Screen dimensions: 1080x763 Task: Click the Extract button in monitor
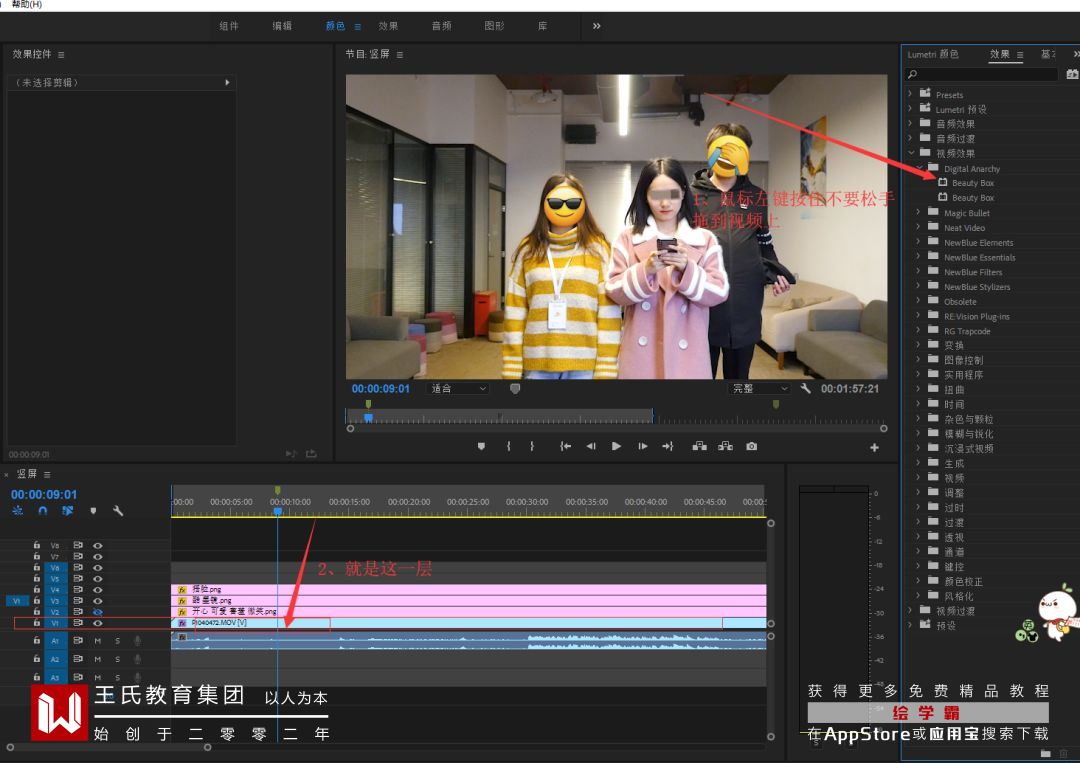[725, 446]
